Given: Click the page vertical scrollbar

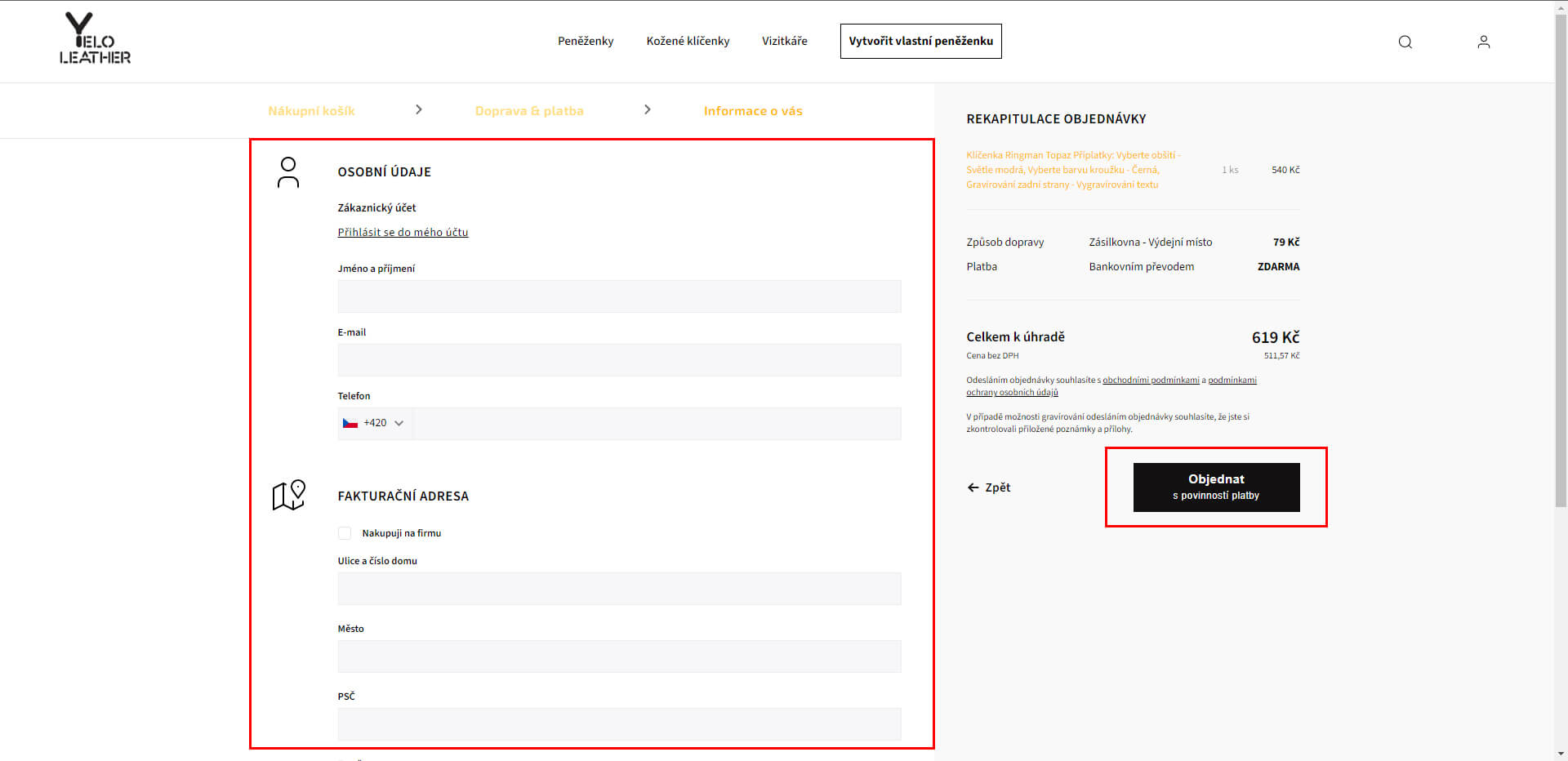Looking at the screenshot, I should point(1561,261).
